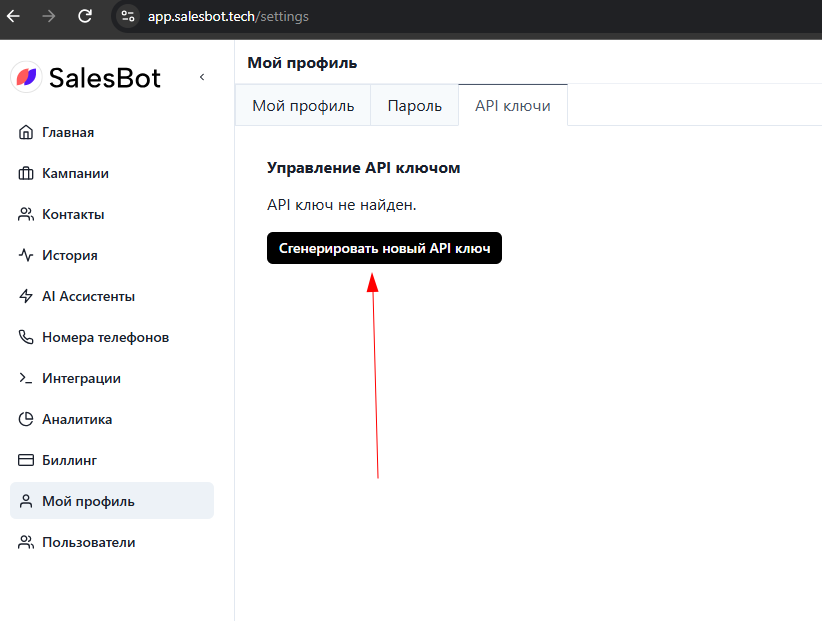The image size is (822, 621).
Task: Click the pulse icon beside История
Action: [26, 255]
